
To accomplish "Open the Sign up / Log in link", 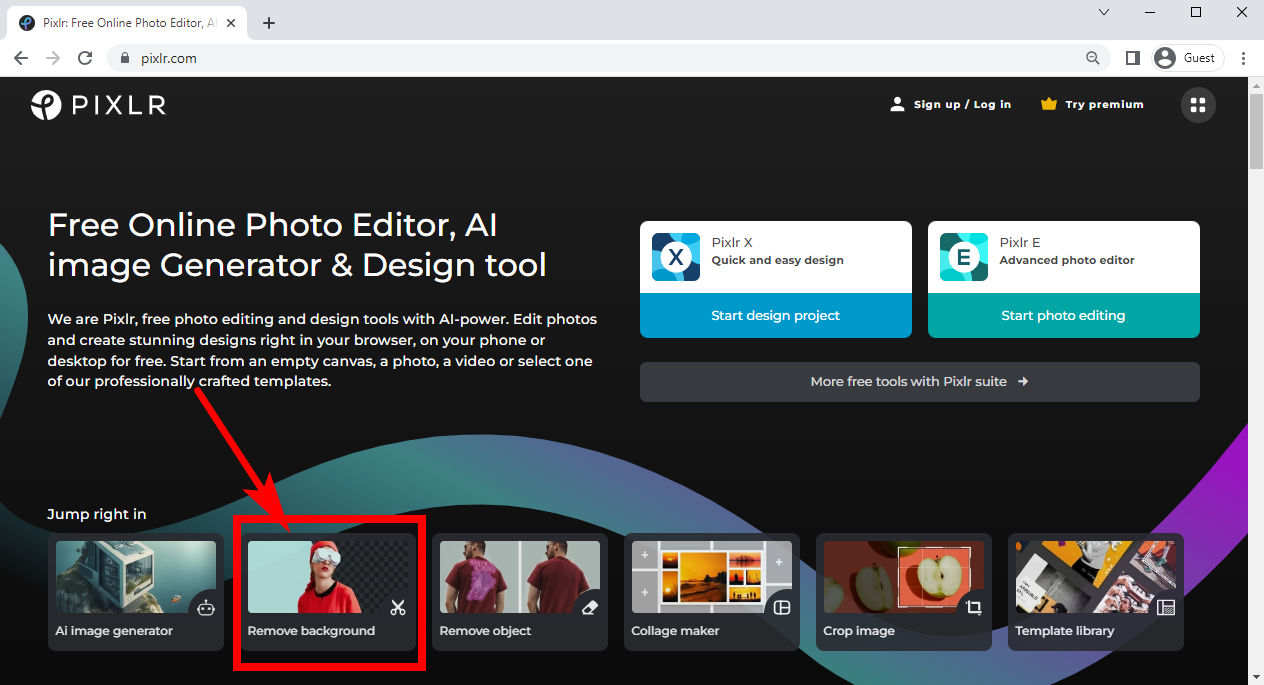I will click(x=950, y=104).
